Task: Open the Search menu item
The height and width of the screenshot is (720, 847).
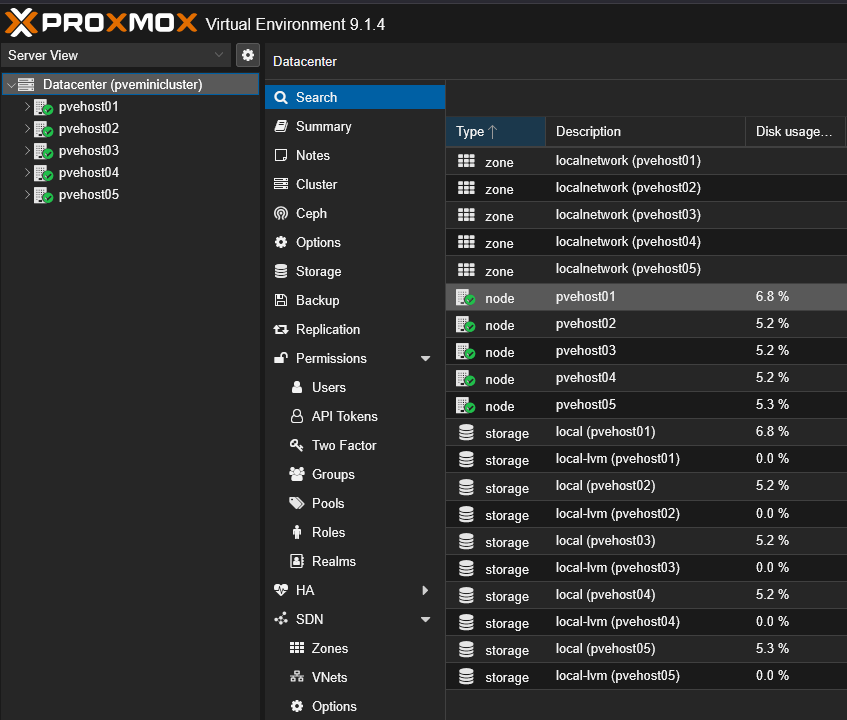Action: pyautogui.click(x=355, y=97)
